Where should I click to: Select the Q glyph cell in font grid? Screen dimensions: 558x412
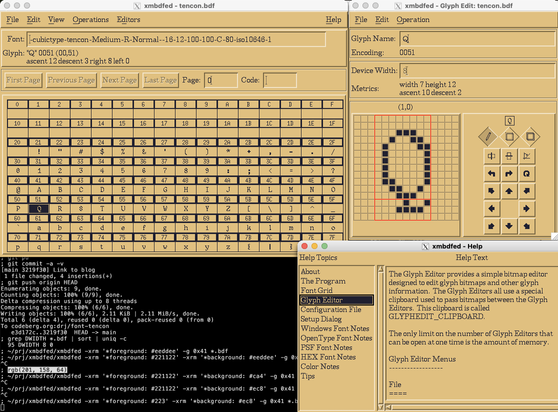click(x=38, y=208)
